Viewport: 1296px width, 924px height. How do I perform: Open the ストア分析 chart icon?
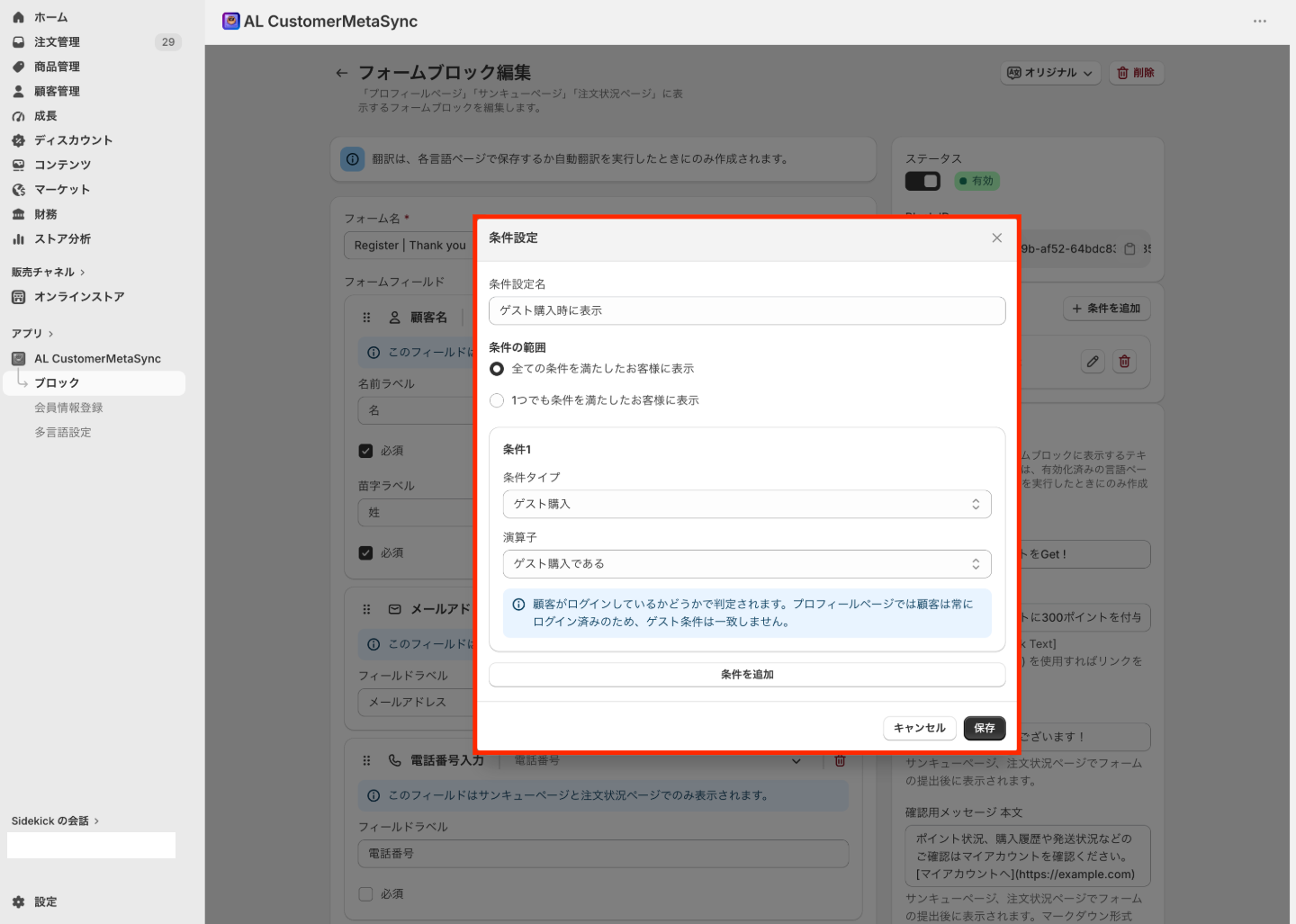[18, 238]
